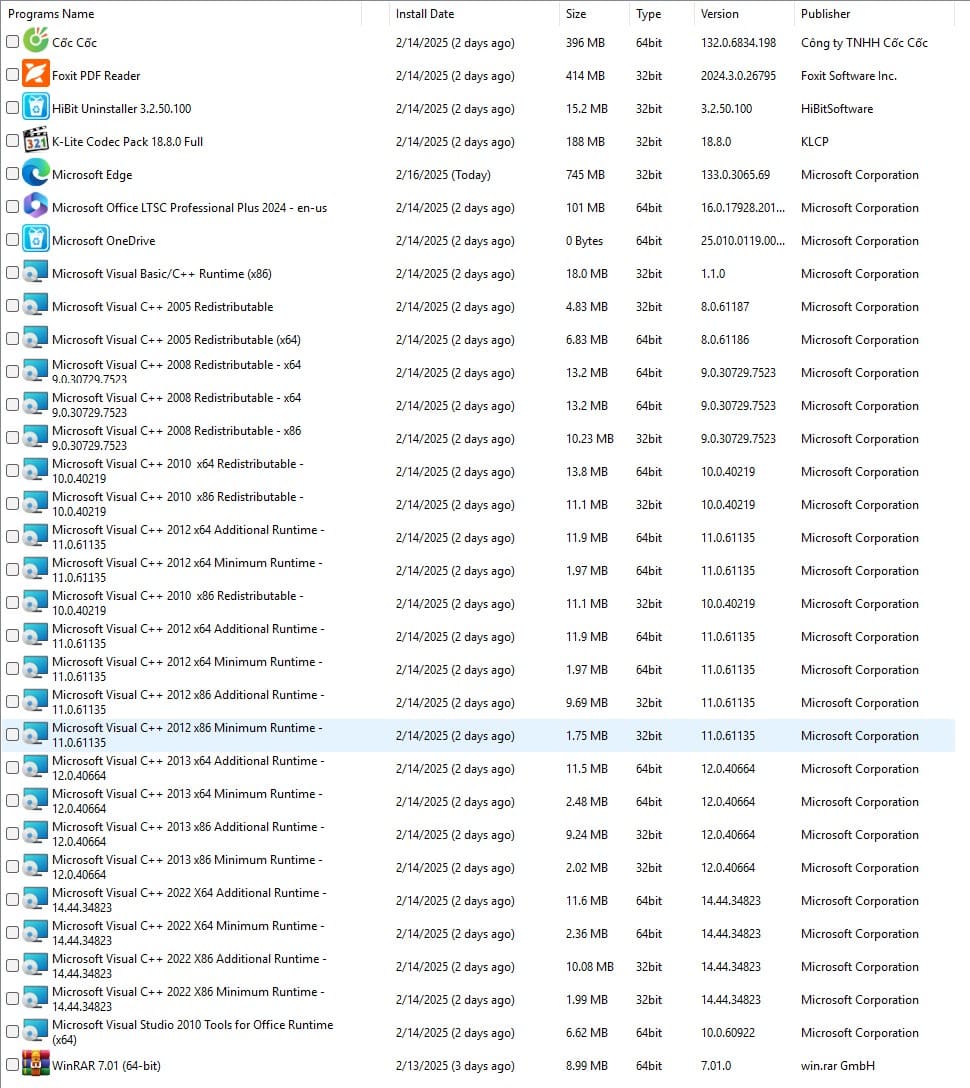Click the WinRAR 7.01 books icon
The width and height of the screenshot is (970, 1088).
tap(35, 1064)
